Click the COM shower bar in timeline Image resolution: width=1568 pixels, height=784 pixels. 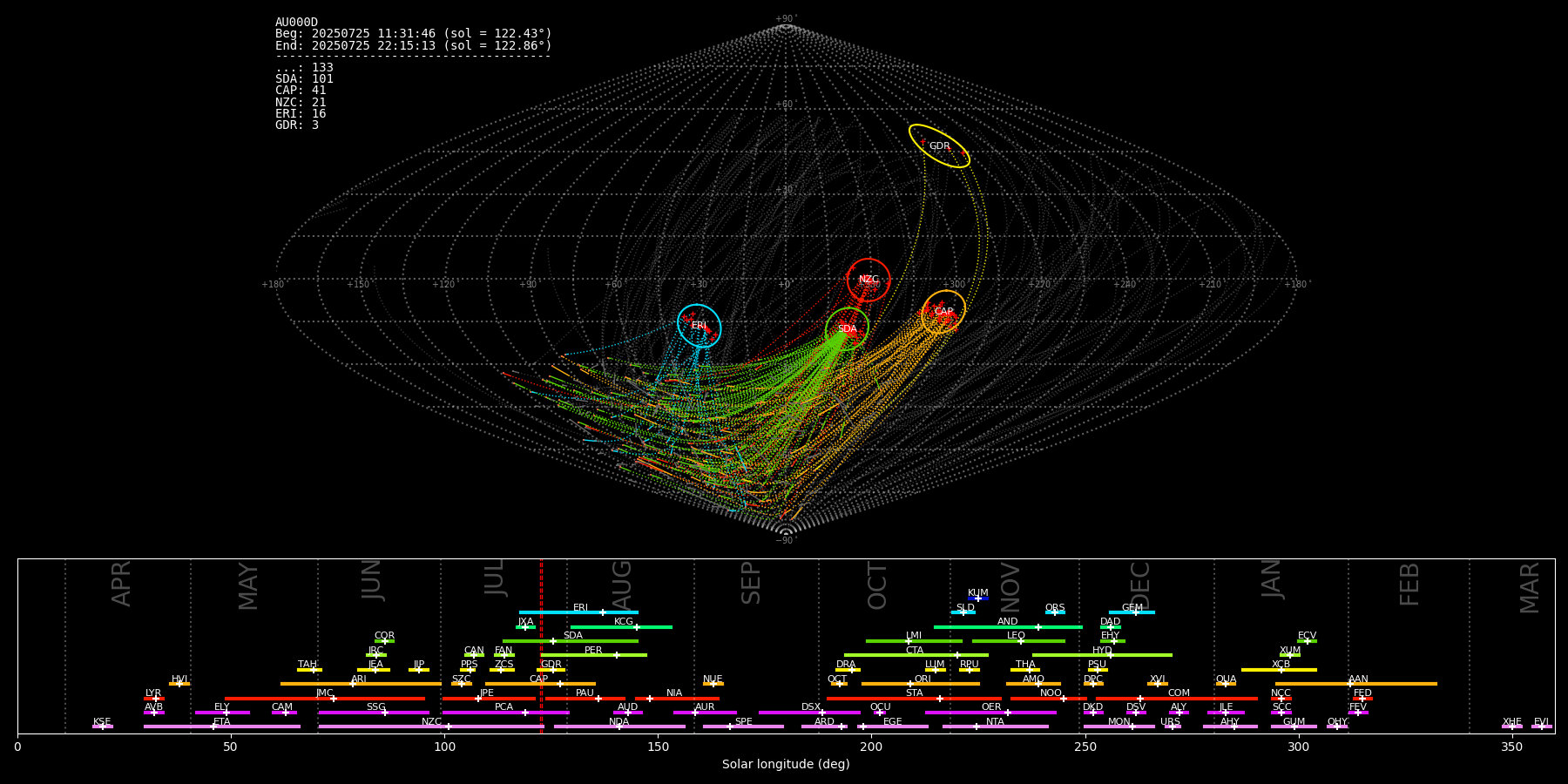click(1179, 699)
